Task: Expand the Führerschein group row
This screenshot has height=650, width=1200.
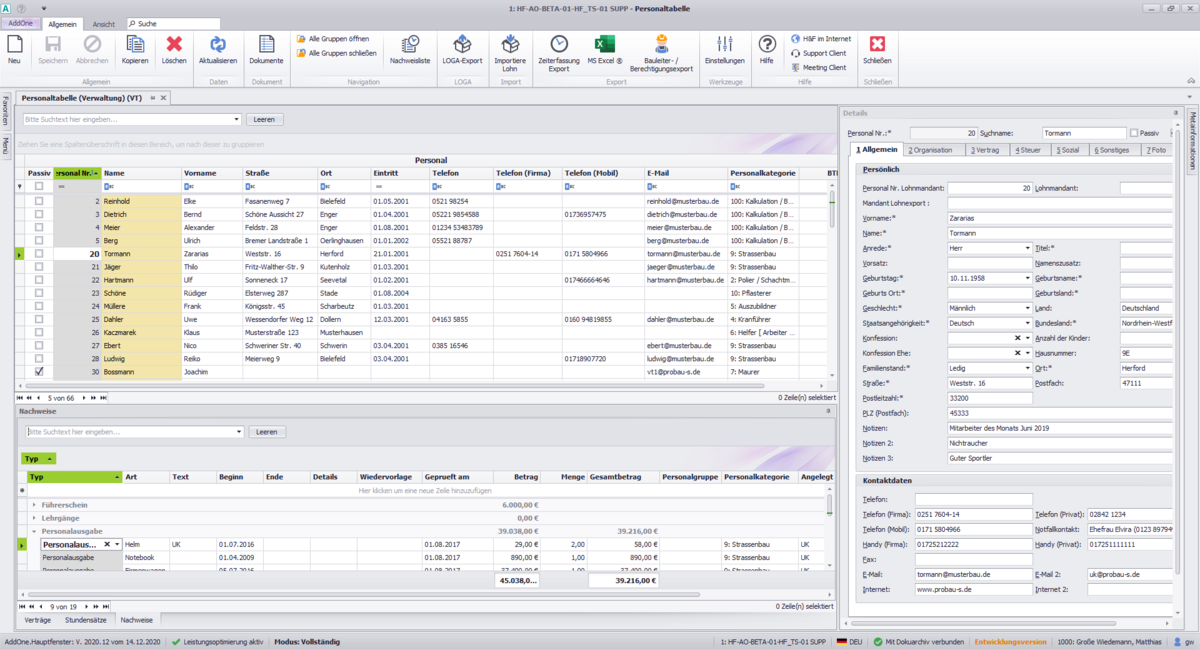Action: click(33, 505)
